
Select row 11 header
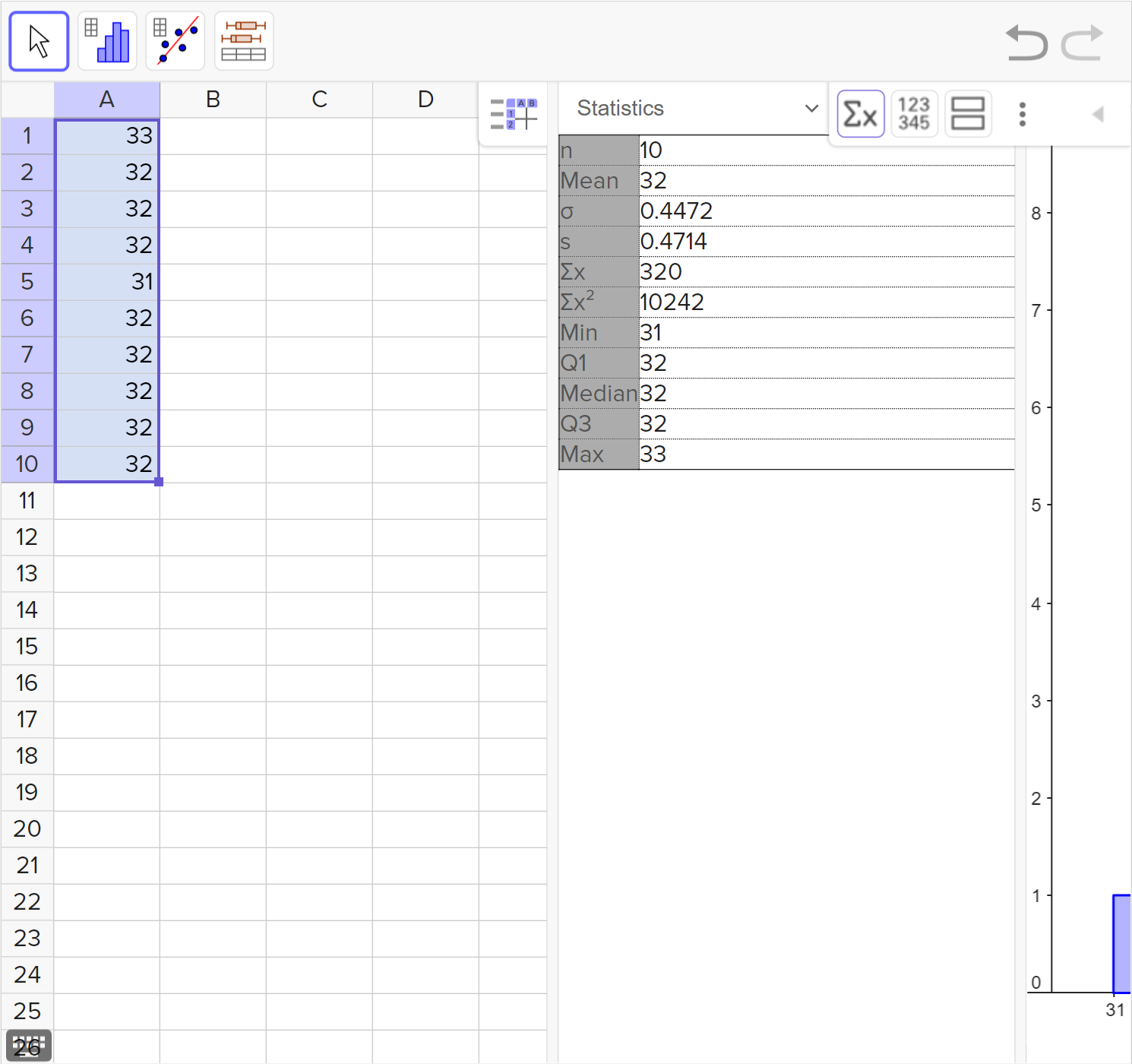click(x=27, y=501)
